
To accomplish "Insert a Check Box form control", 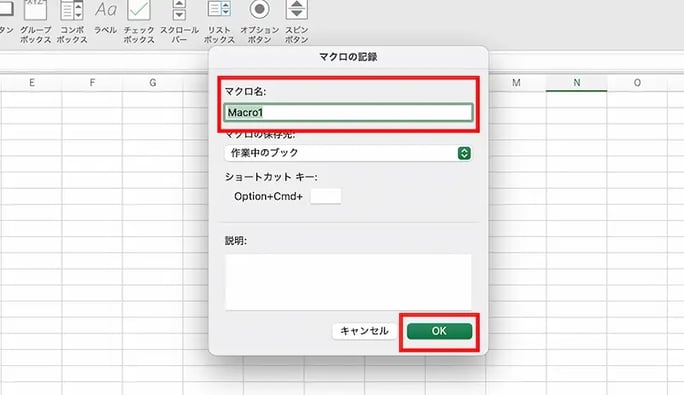I will (139, 22).
